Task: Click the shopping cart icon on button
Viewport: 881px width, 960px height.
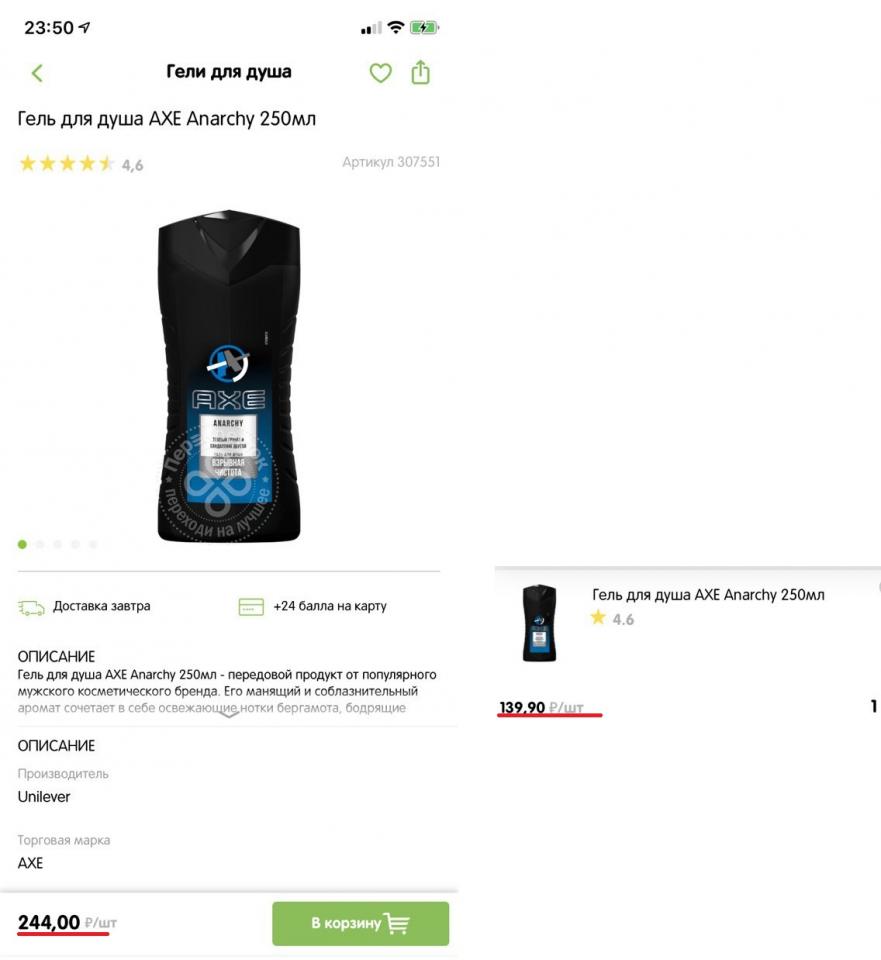Action: click(x=397, y=923)
